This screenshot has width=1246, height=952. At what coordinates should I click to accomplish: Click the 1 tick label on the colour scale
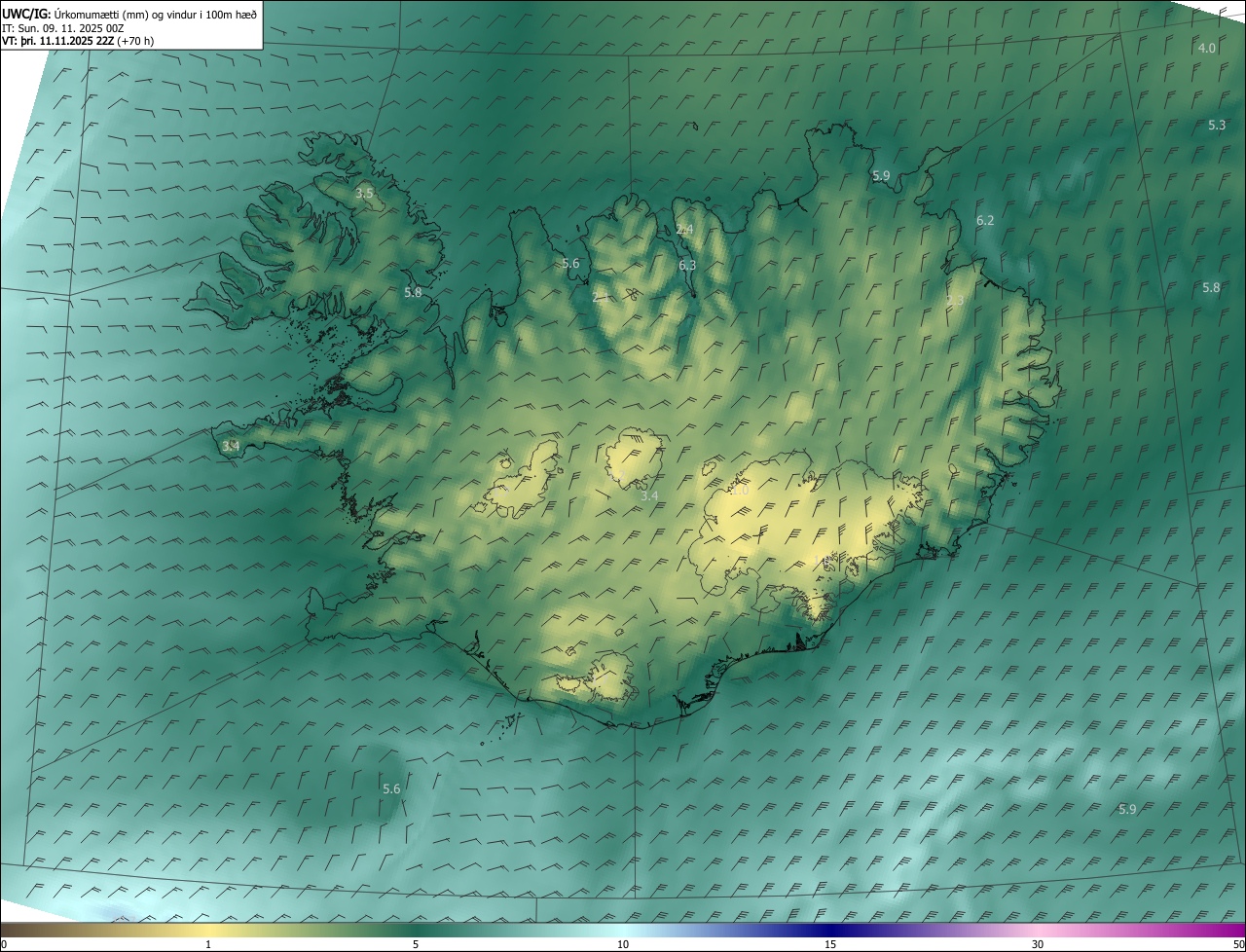tap(208, 944)
